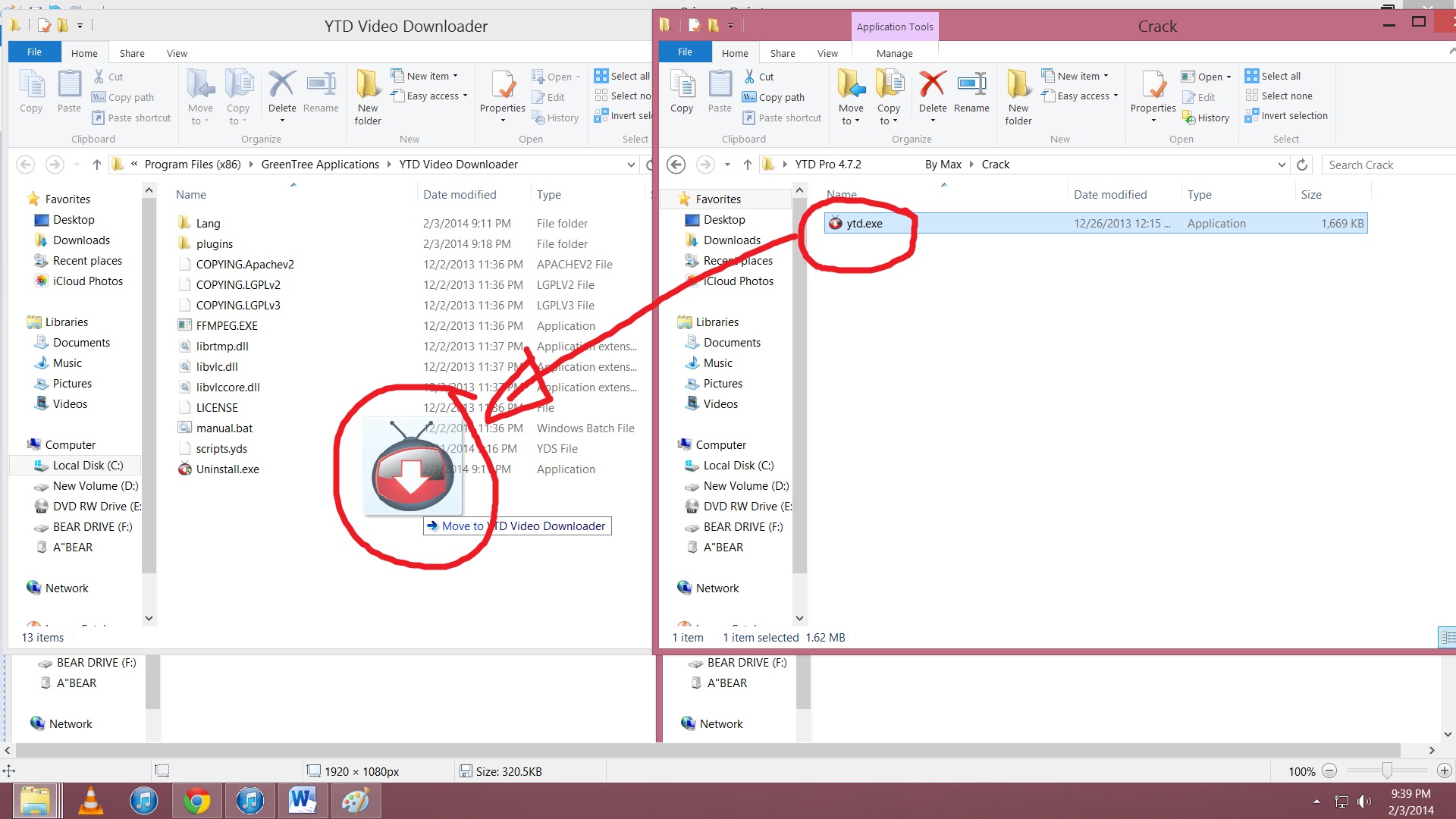Open Google Chrome from the taskbar
This screenshot has width=1456, height=819.
196,801
